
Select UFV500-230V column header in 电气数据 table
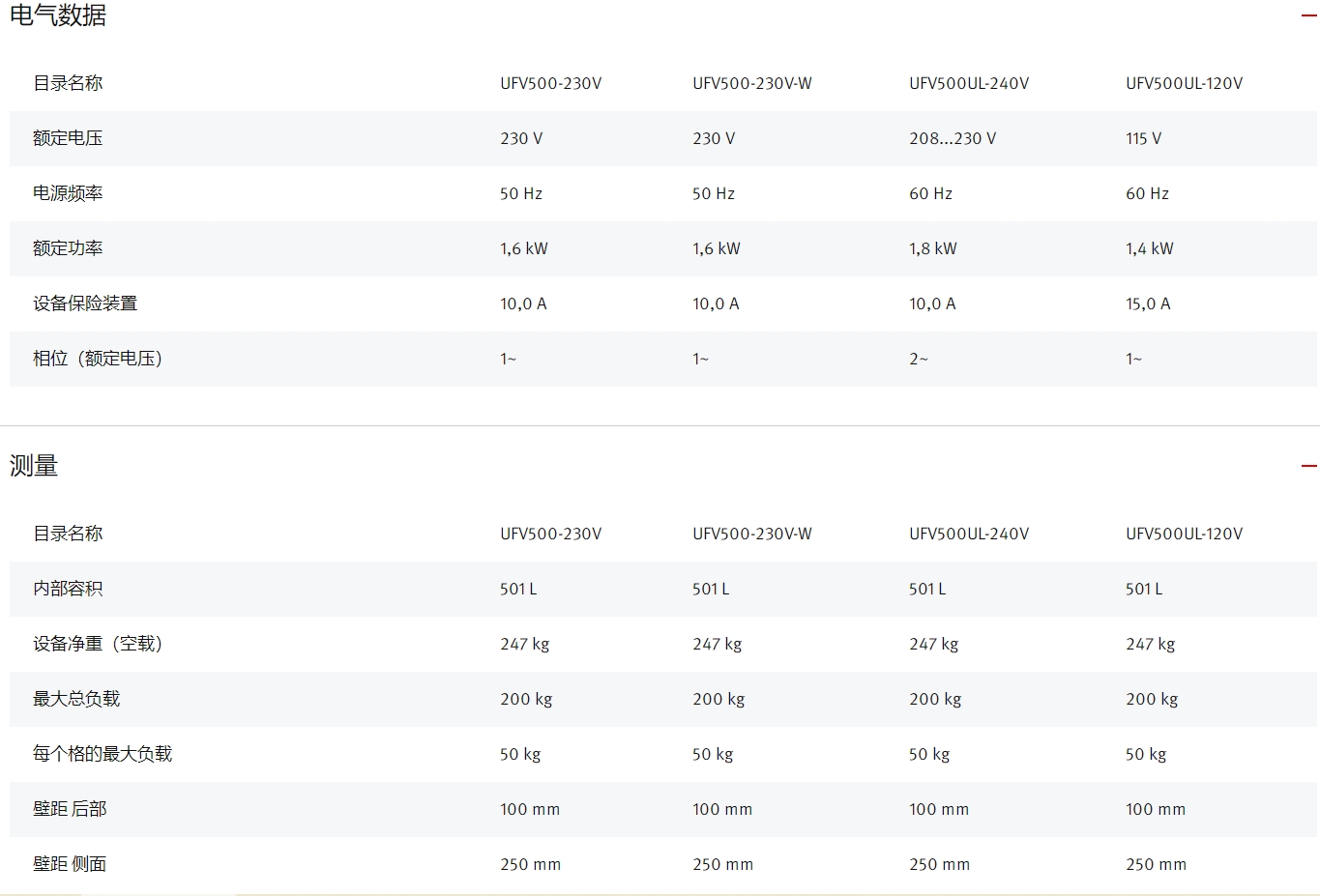pos(550,83)
